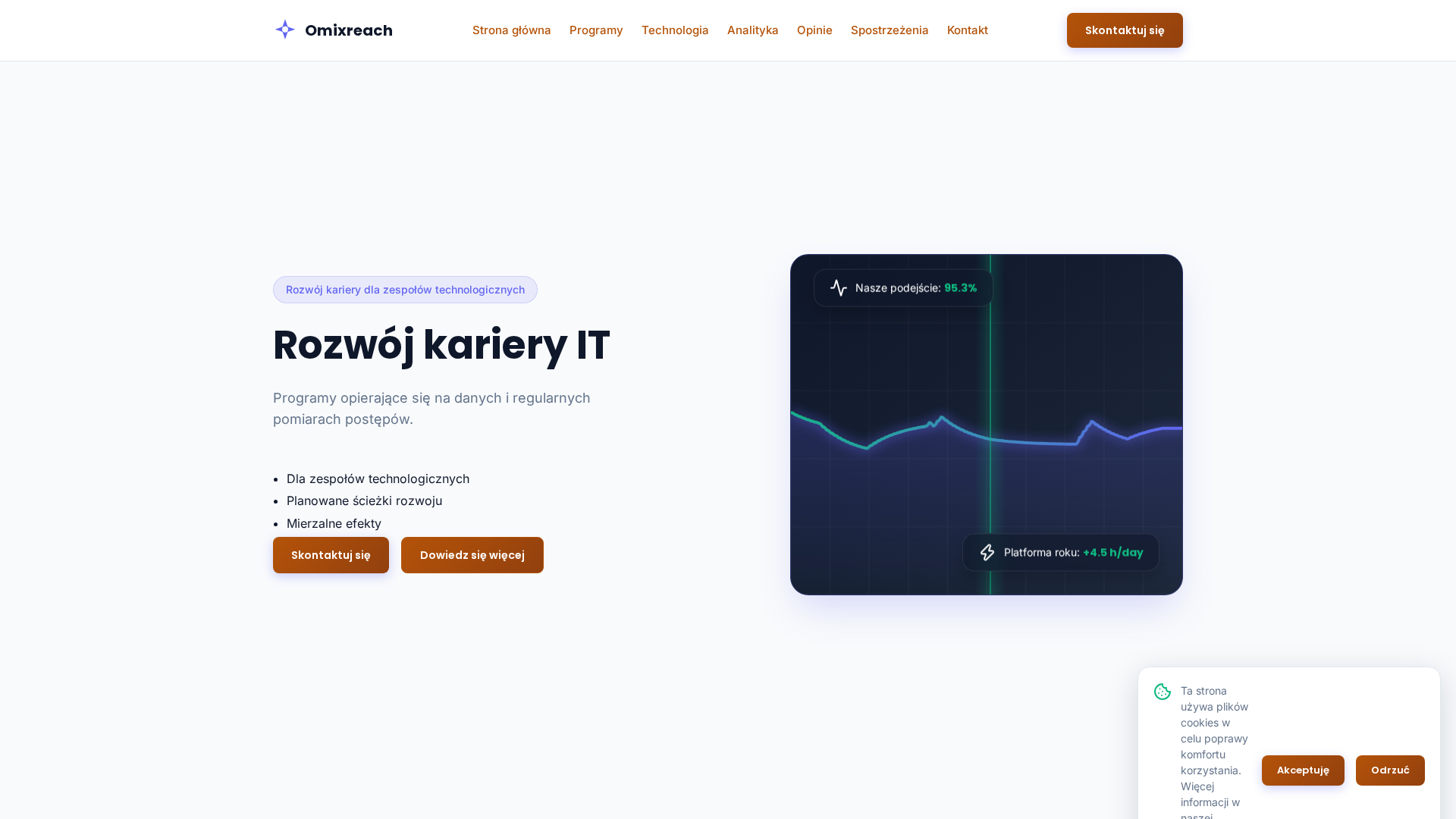Accept cookies with the Akceptuję button

tap(1303, 770)
